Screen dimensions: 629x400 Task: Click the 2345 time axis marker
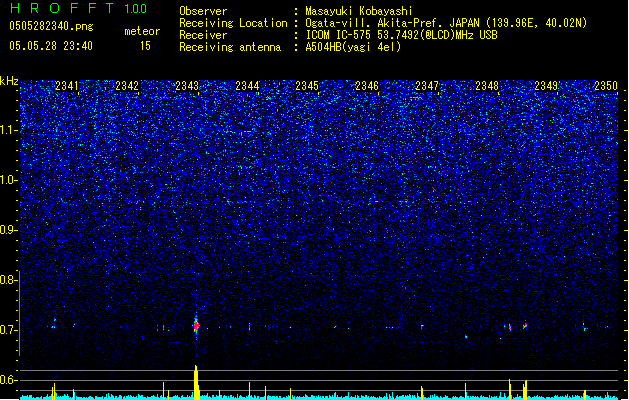click(x=307, y=86)
